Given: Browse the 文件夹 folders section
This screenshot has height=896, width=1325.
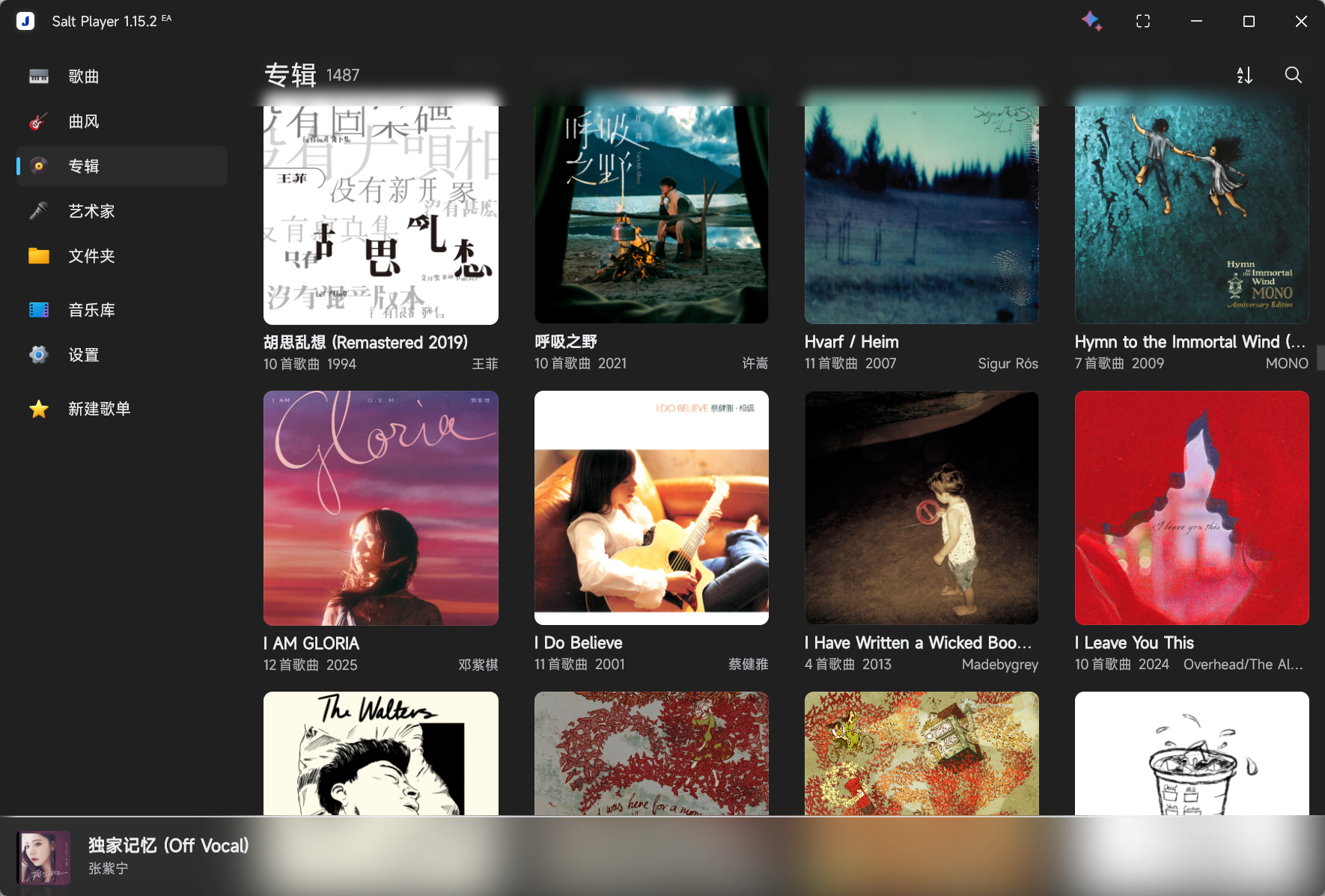Looking at the screenshot, I should coord(122,256).
